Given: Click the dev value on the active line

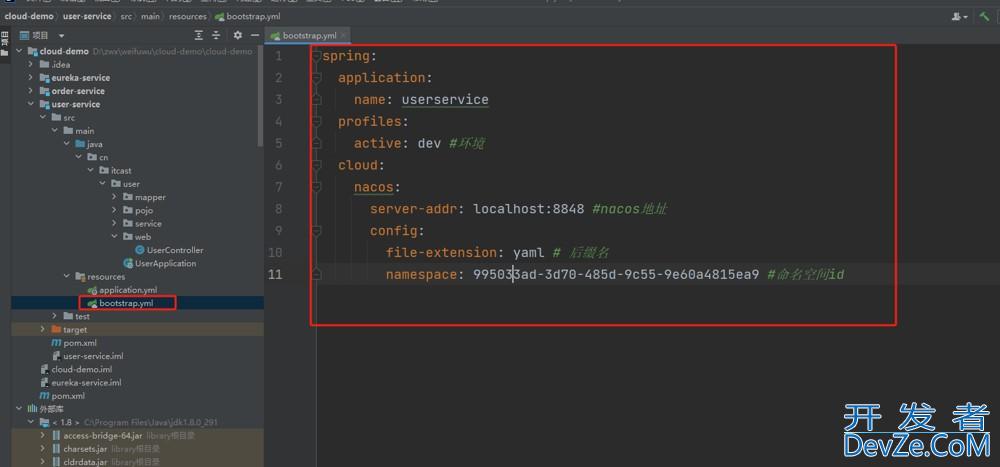Looking at the screenshot, I should pyautogui.click(x=429, y=144).
